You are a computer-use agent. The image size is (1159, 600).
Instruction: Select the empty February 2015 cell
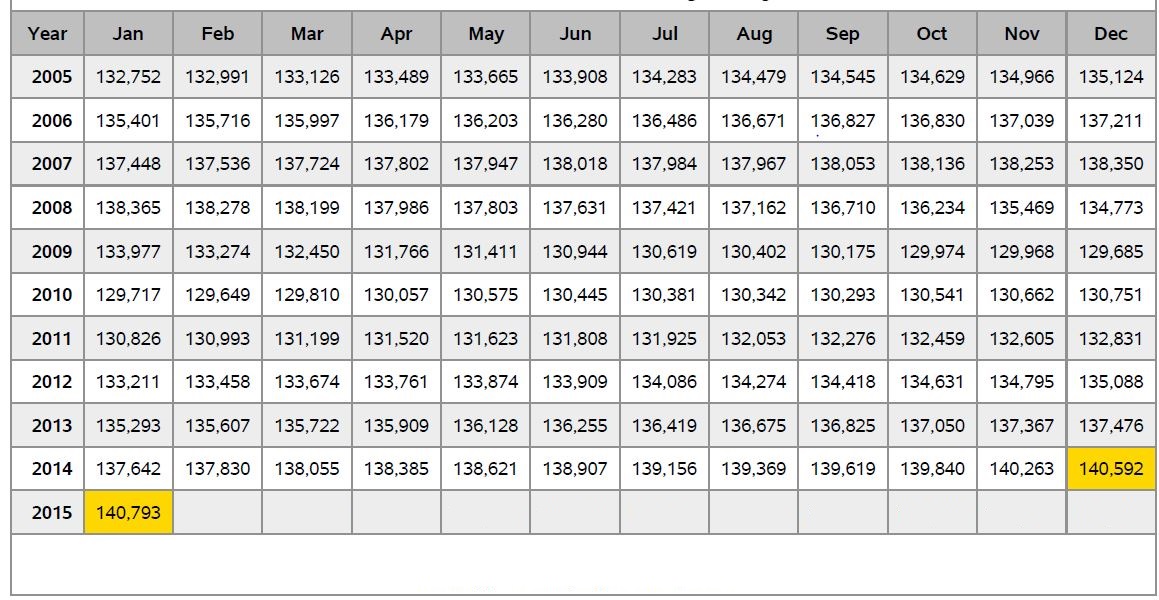click(x=217, y=513)
